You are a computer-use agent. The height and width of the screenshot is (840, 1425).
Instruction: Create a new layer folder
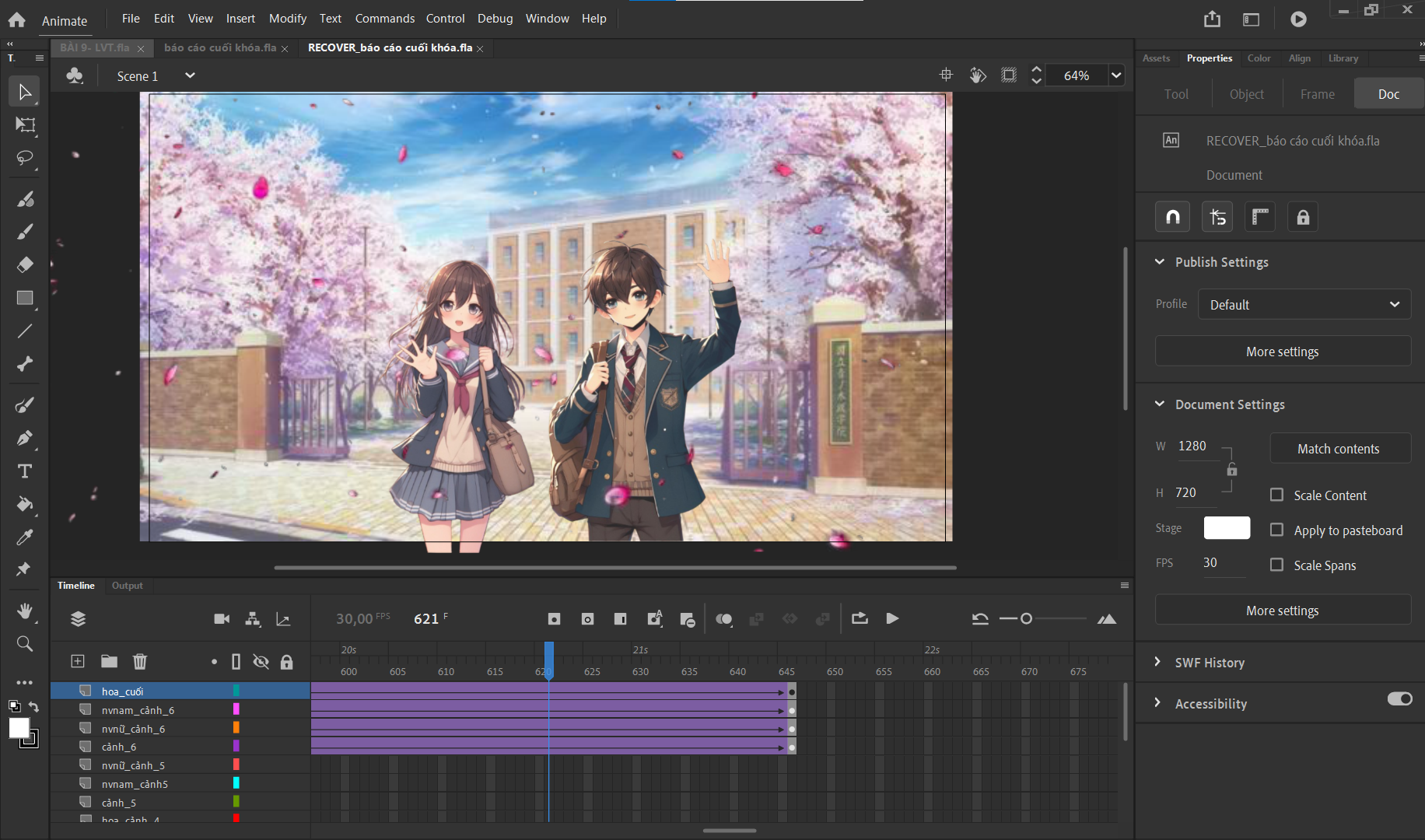(109, 661)
